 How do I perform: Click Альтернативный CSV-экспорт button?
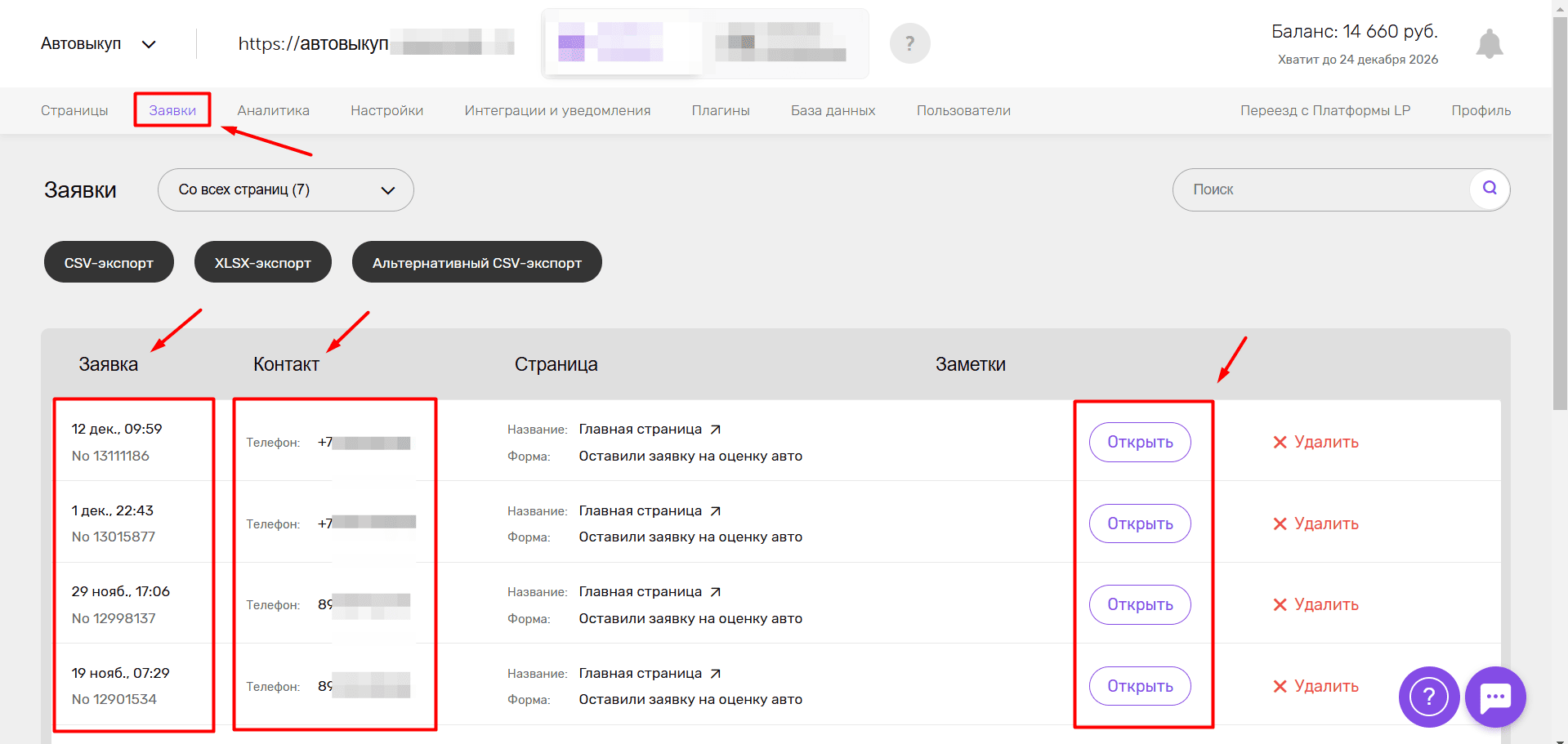[477, 262]
